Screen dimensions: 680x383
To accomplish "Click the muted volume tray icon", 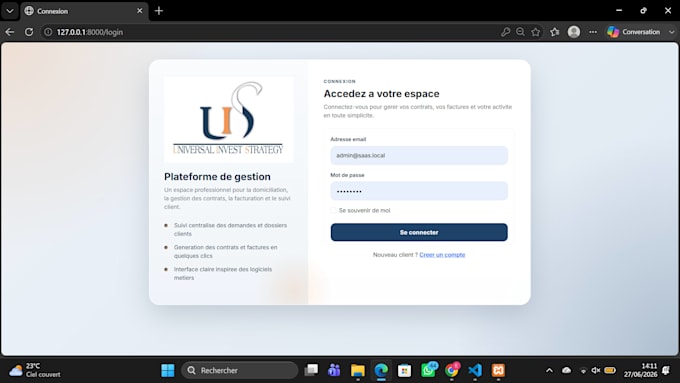I will [596, 370].
